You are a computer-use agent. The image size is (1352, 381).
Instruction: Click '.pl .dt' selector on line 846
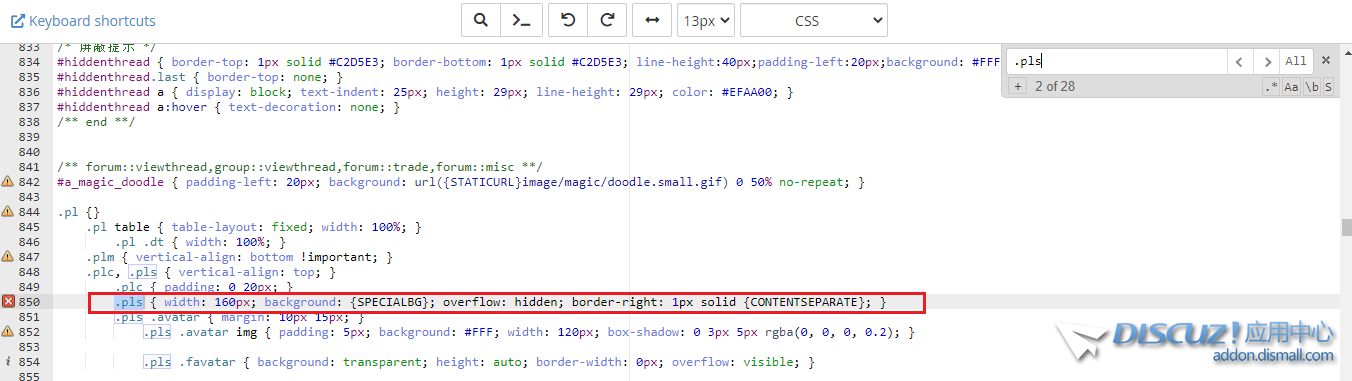[x=139, y=242]
